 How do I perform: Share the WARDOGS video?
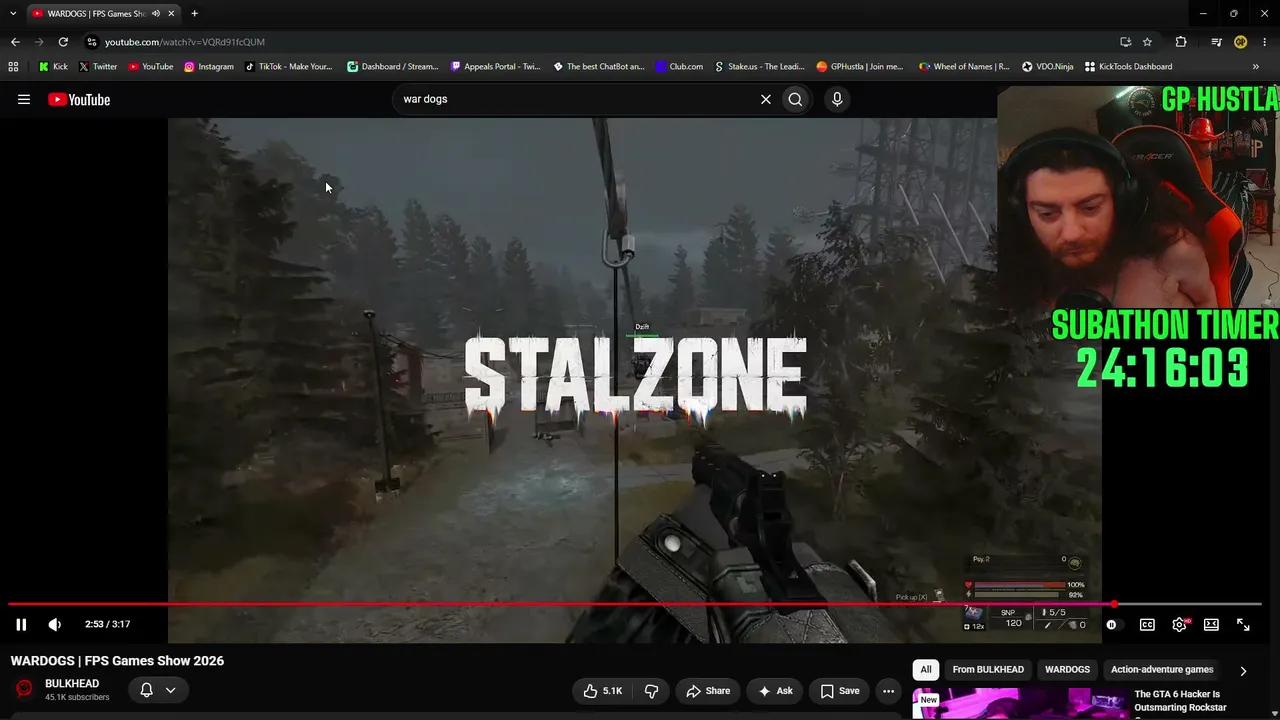coord(709,691)
